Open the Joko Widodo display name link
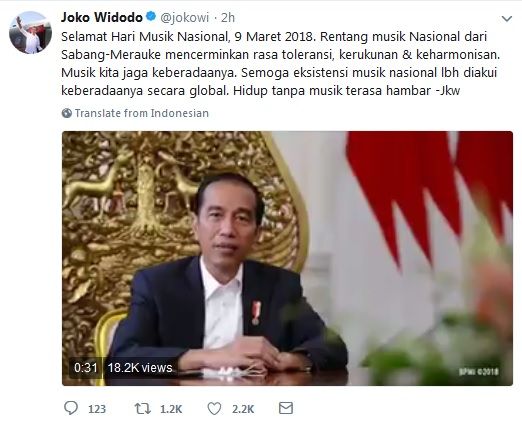Viewport: 522px width, 422px height. [x=102, y=17]
